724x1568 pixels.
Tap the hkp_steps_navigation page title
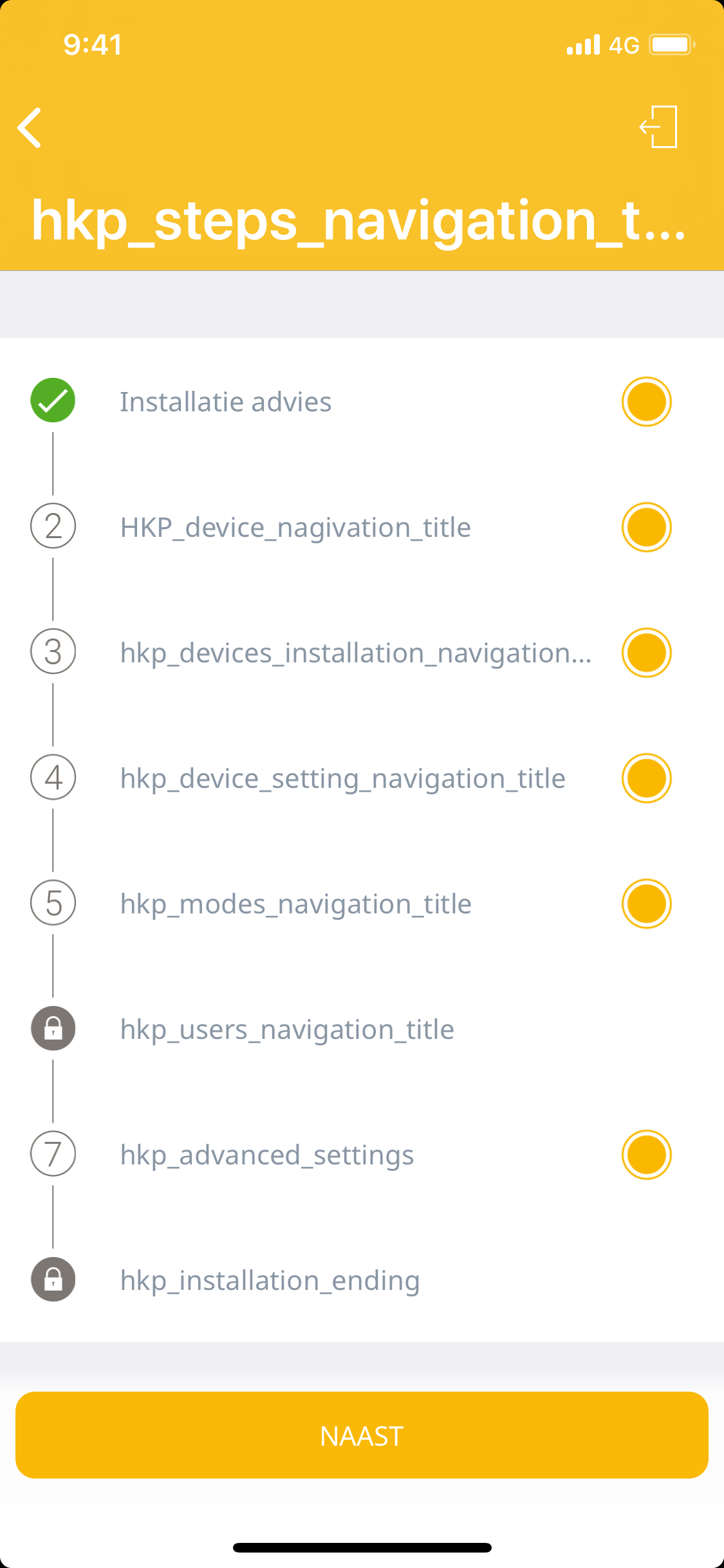[359, 221]
